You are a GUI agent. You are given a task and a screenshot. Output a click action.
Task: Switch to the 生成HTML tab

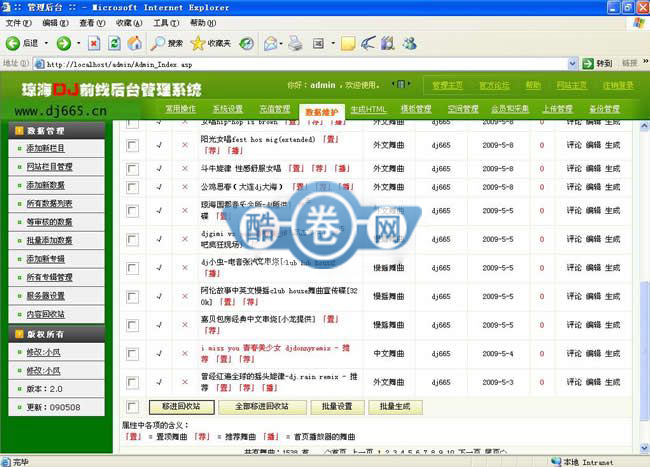click(368, 109)
